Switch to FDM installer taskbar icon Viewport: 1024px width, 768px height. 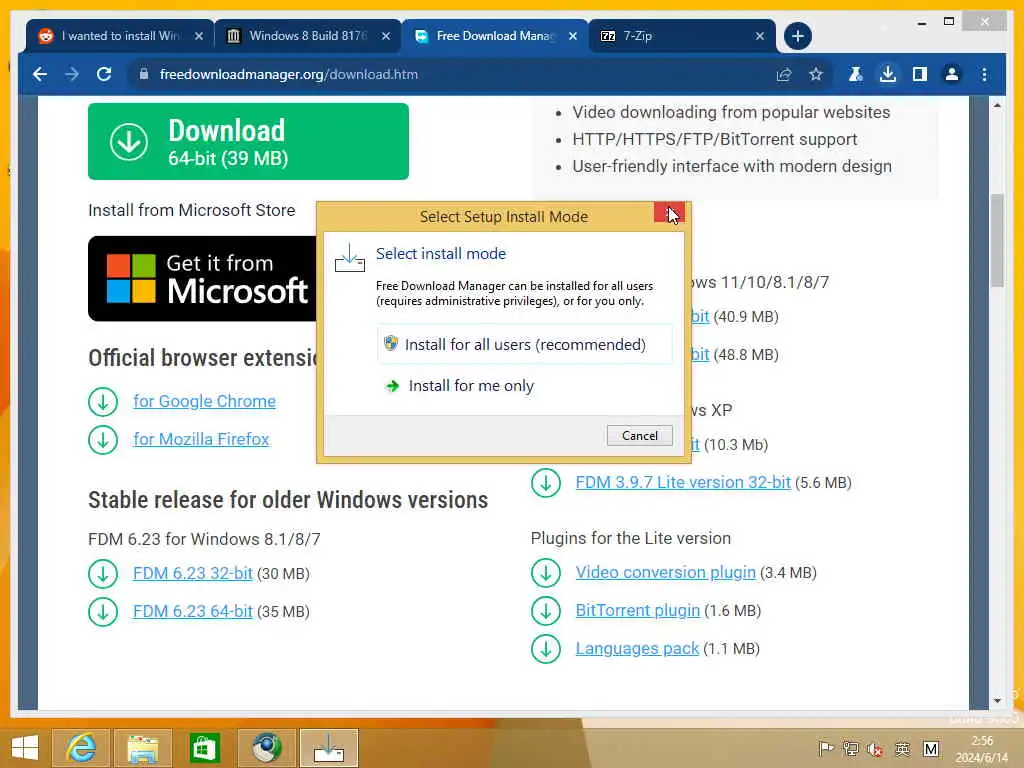(328, 748)
